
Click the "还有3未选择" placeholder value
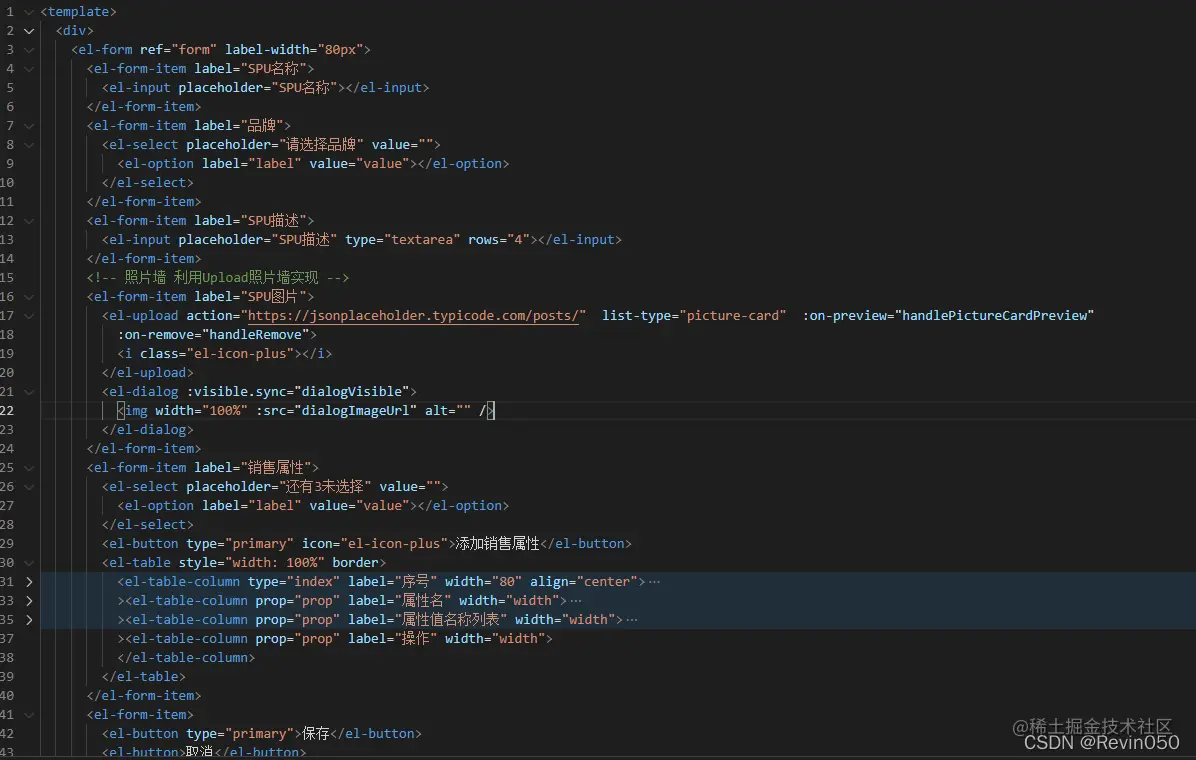tap(325, 487)
